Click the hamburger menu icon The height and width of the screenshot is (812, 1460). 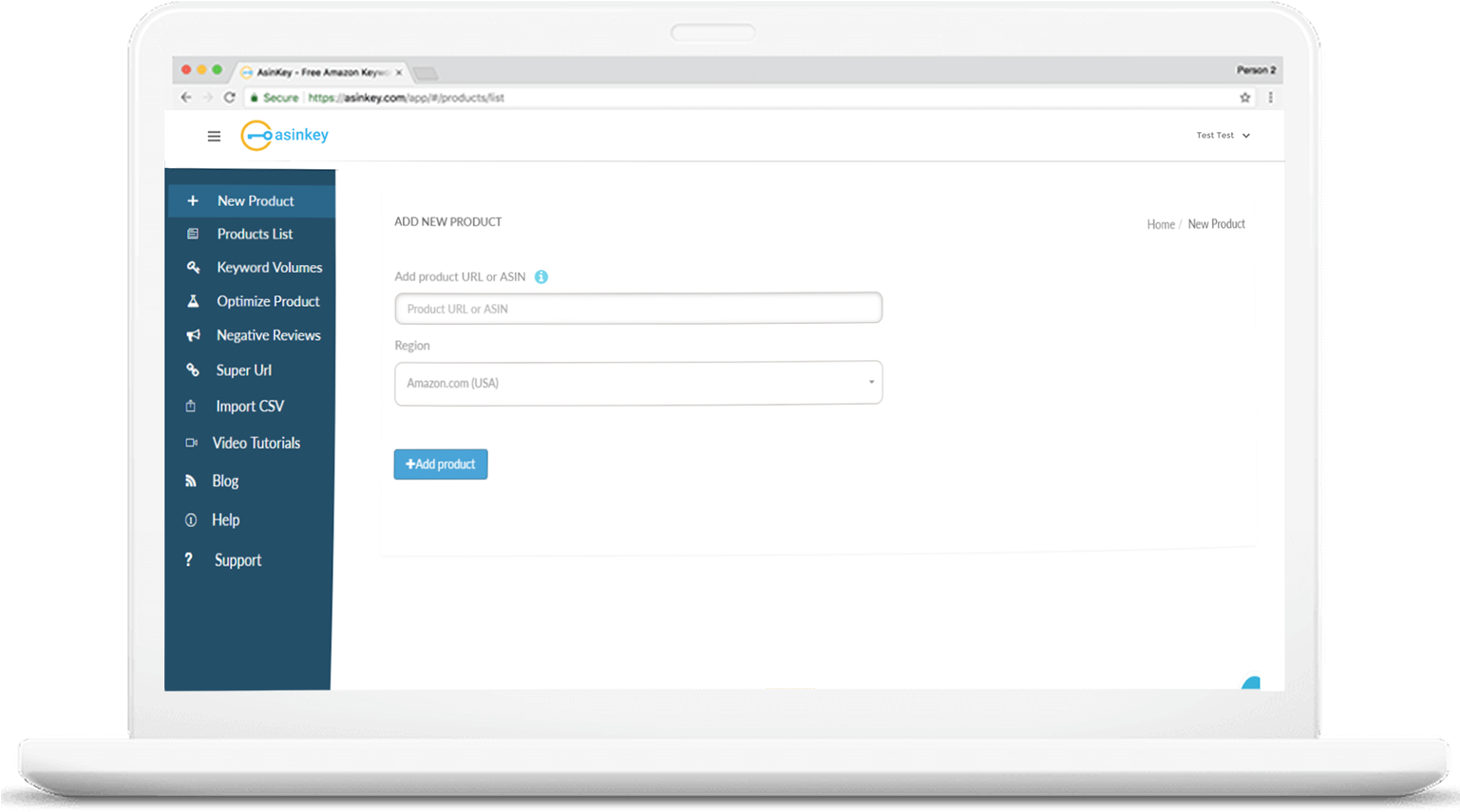click(214, 136)
